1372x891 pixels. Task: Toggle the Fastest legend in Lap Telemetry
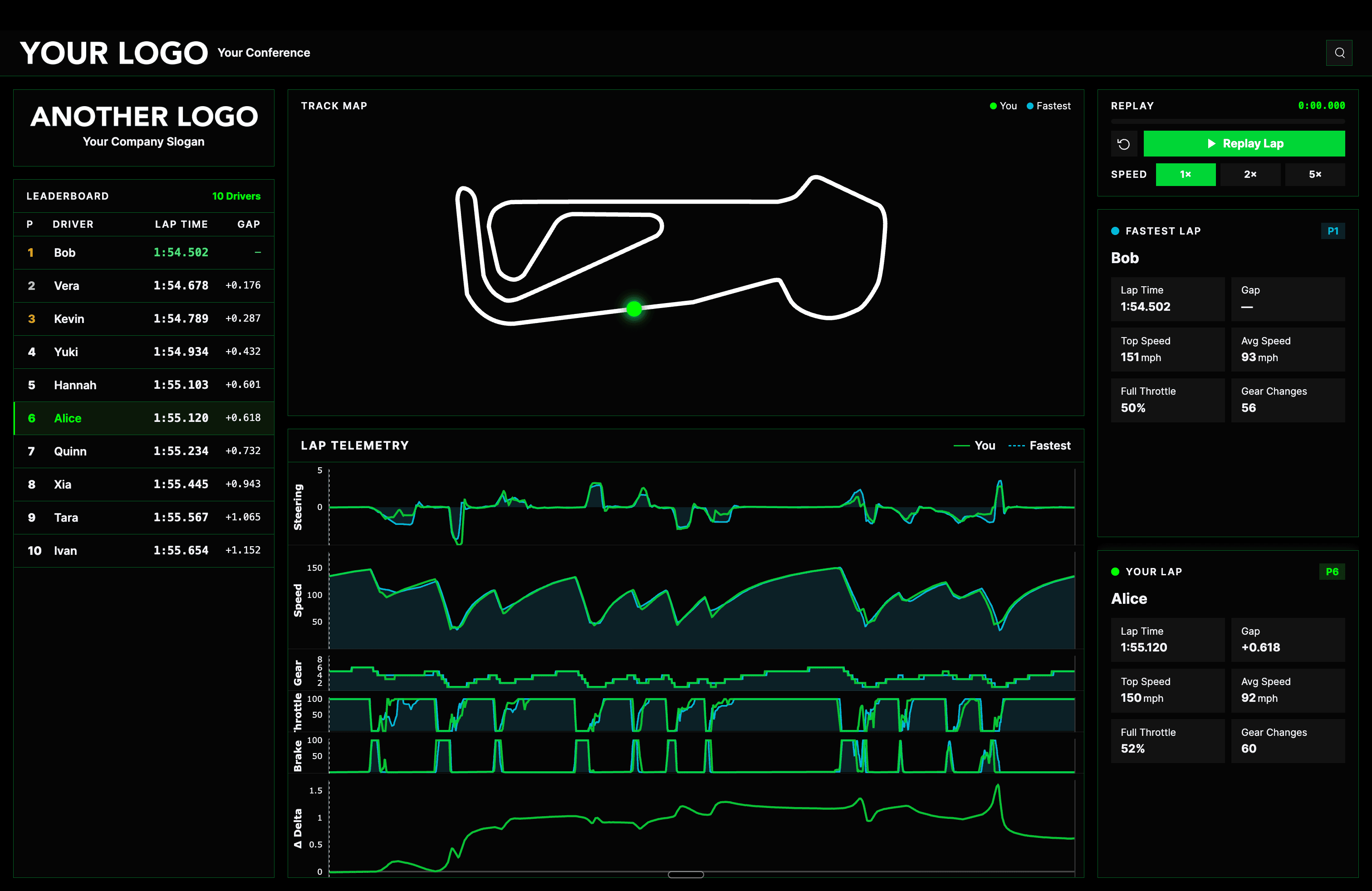pos(1039,445)
